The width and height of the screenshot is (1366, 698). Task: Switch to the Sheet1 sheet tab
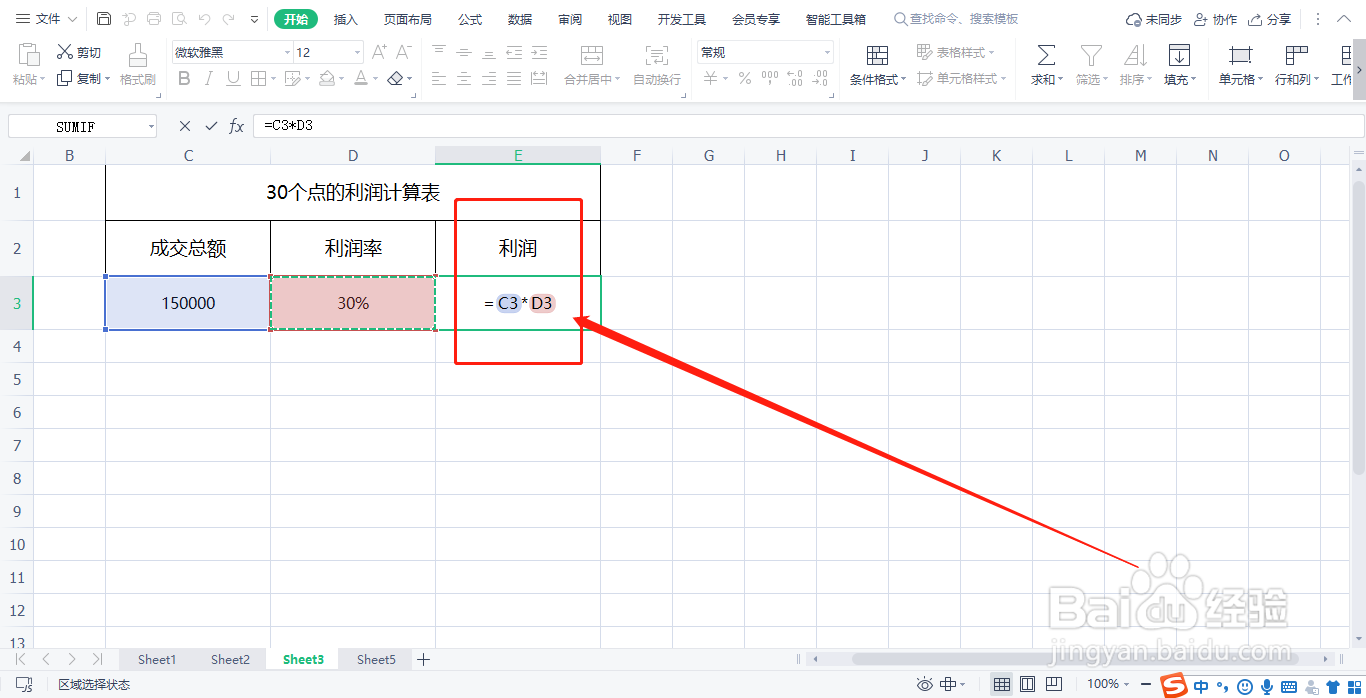[x=156, y=659]
